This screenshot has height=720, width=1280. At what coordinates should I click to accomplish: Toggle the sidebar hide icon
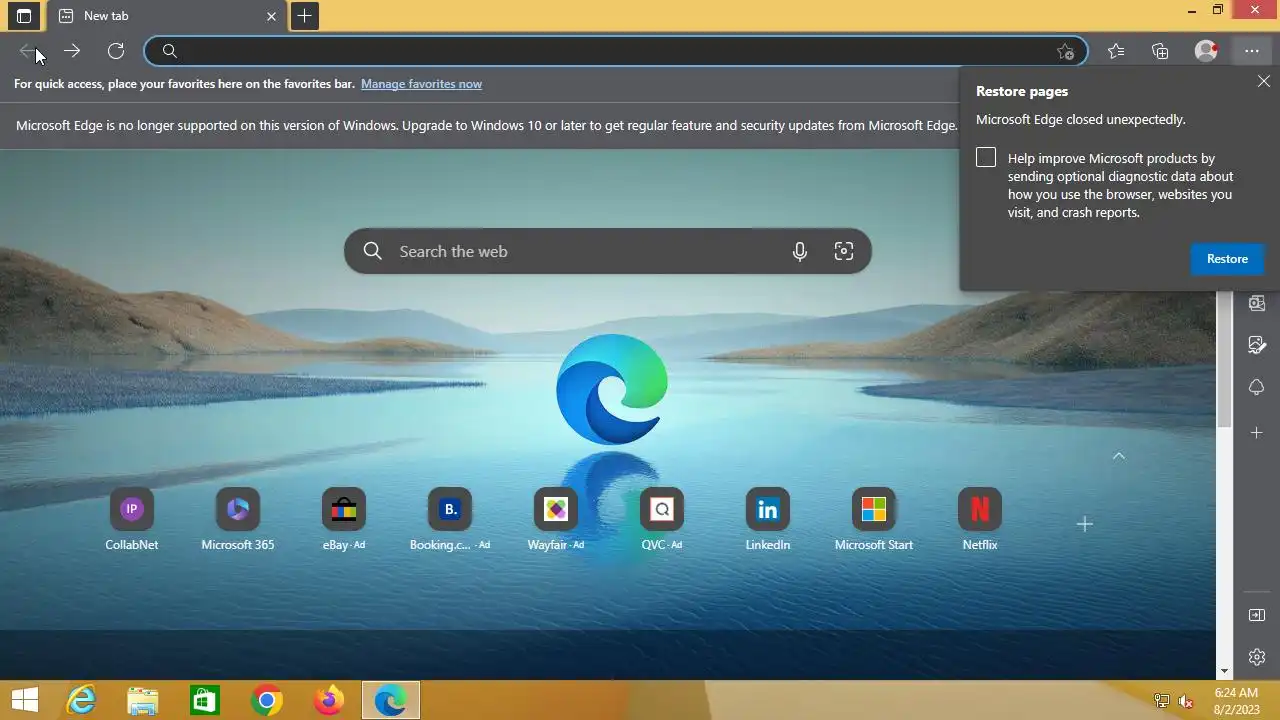coord(1257,615)
